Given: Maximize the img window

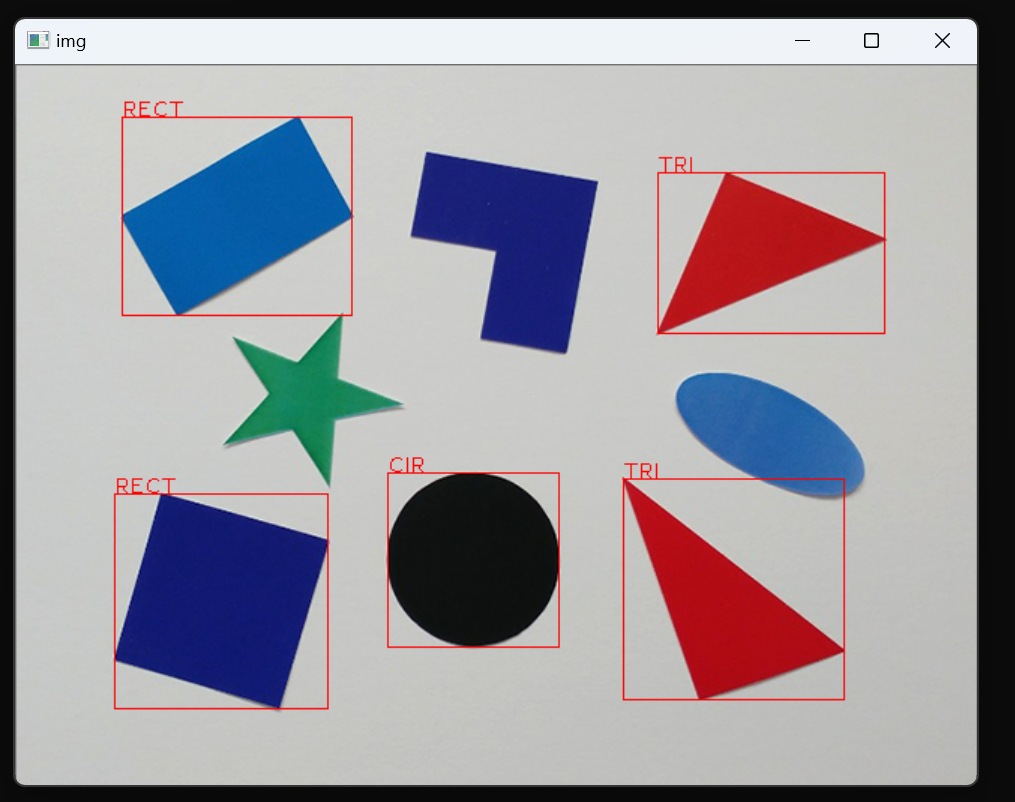Looking at the screenshot, I should click(871, 41).
